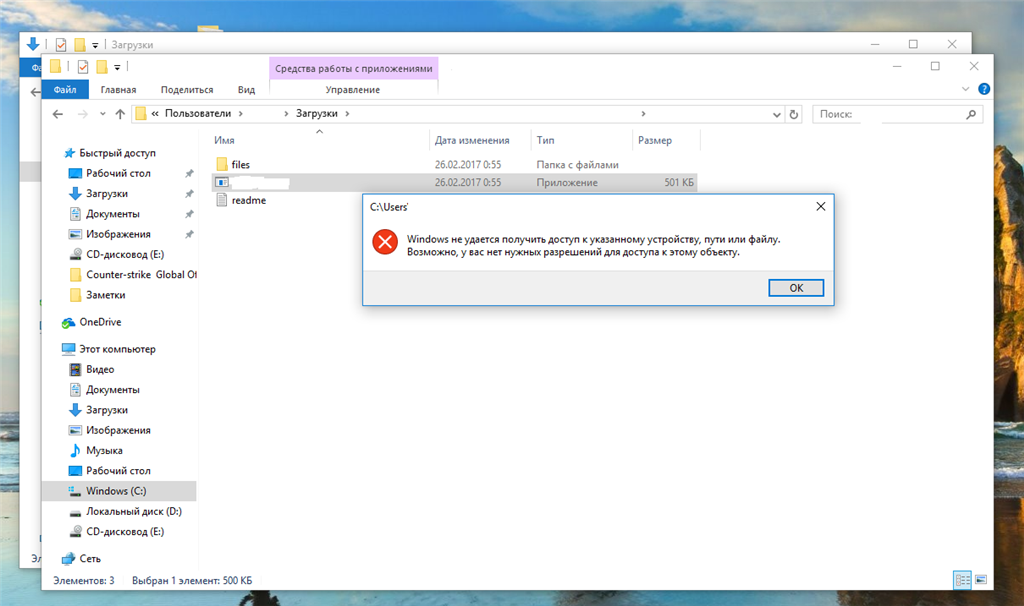The width and height of the screenshot is (1024, 606).
Task: Click the status bar text Элементов: 3
Action: (x=84, y=580)
